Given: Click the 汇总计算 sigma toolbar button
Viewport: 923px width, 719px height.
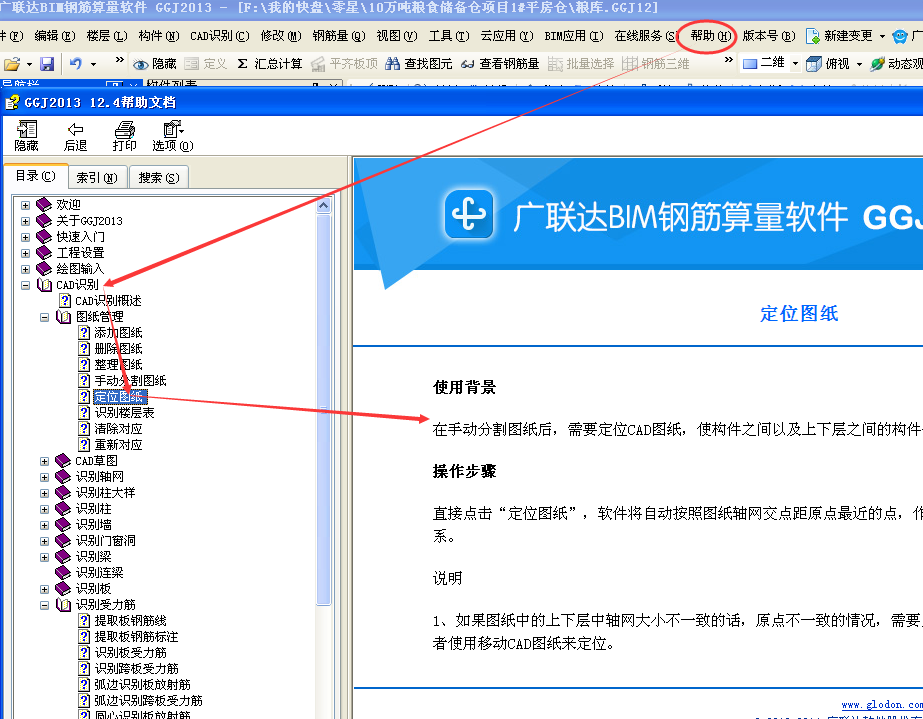Looking at the screenshot, I should 270,64.
